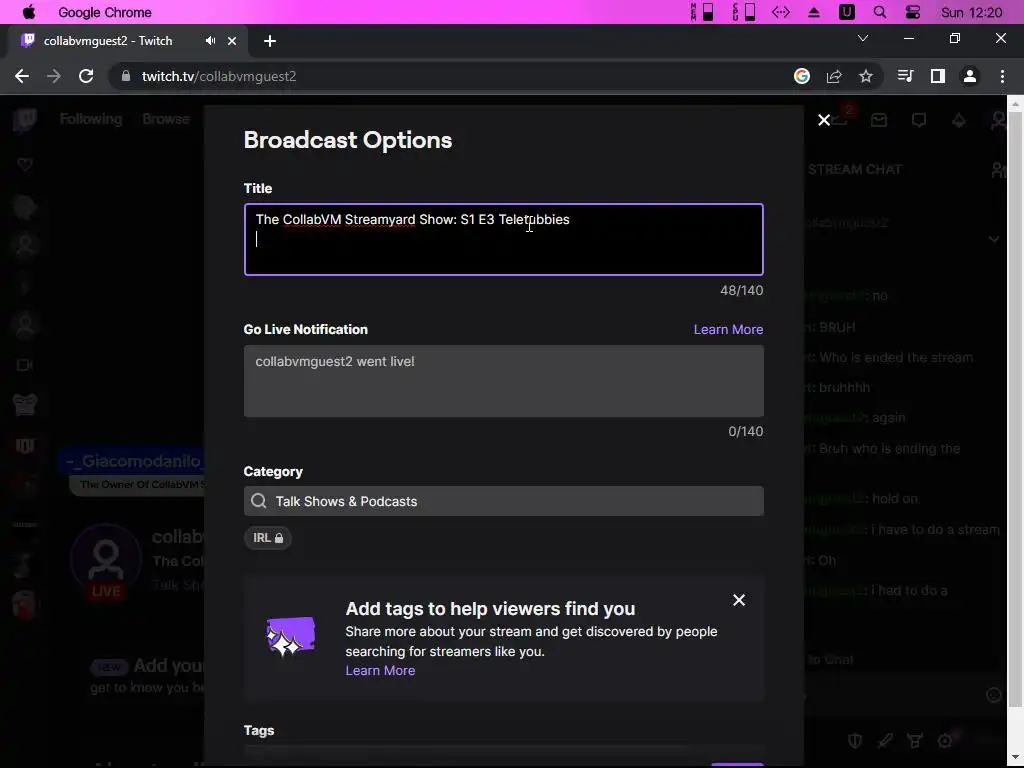Collapse the chat header chevron

pos(993,239)
